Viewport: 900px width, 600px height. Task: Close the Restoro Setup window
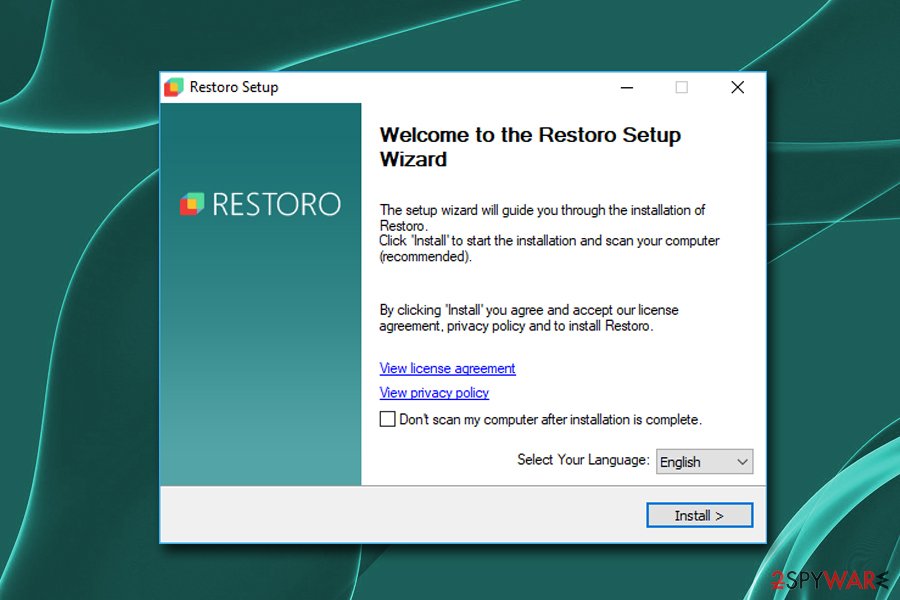[x=738, y=87]
